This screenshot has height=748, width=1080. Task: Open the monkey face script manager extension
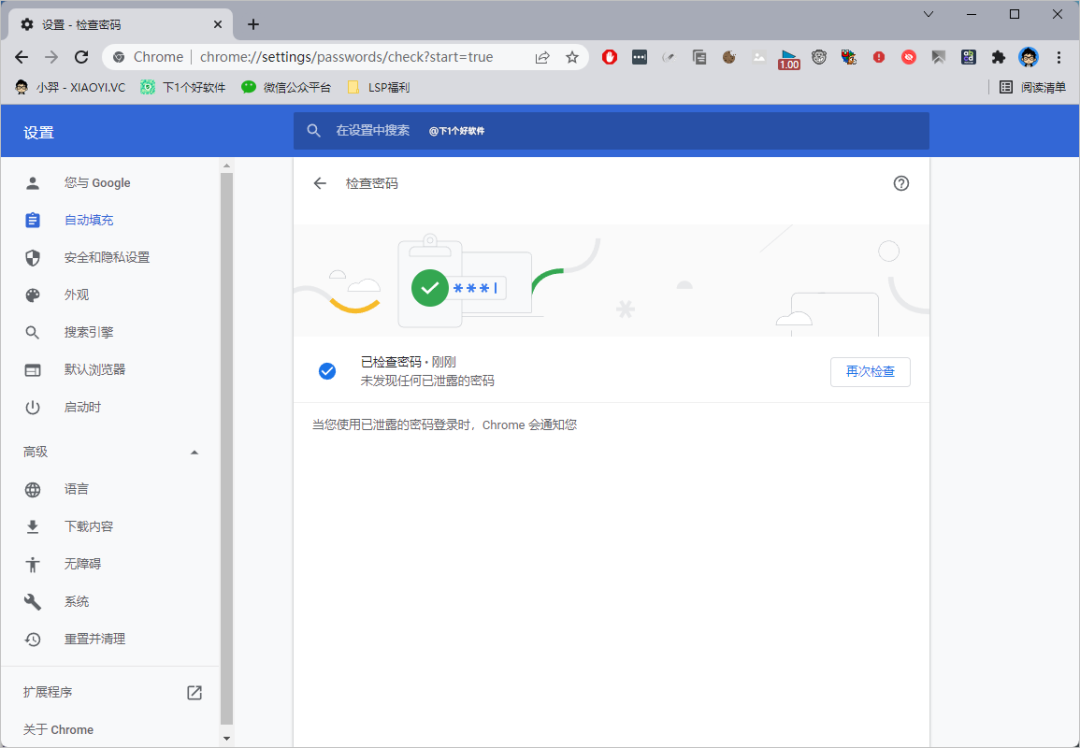(819, 57)
